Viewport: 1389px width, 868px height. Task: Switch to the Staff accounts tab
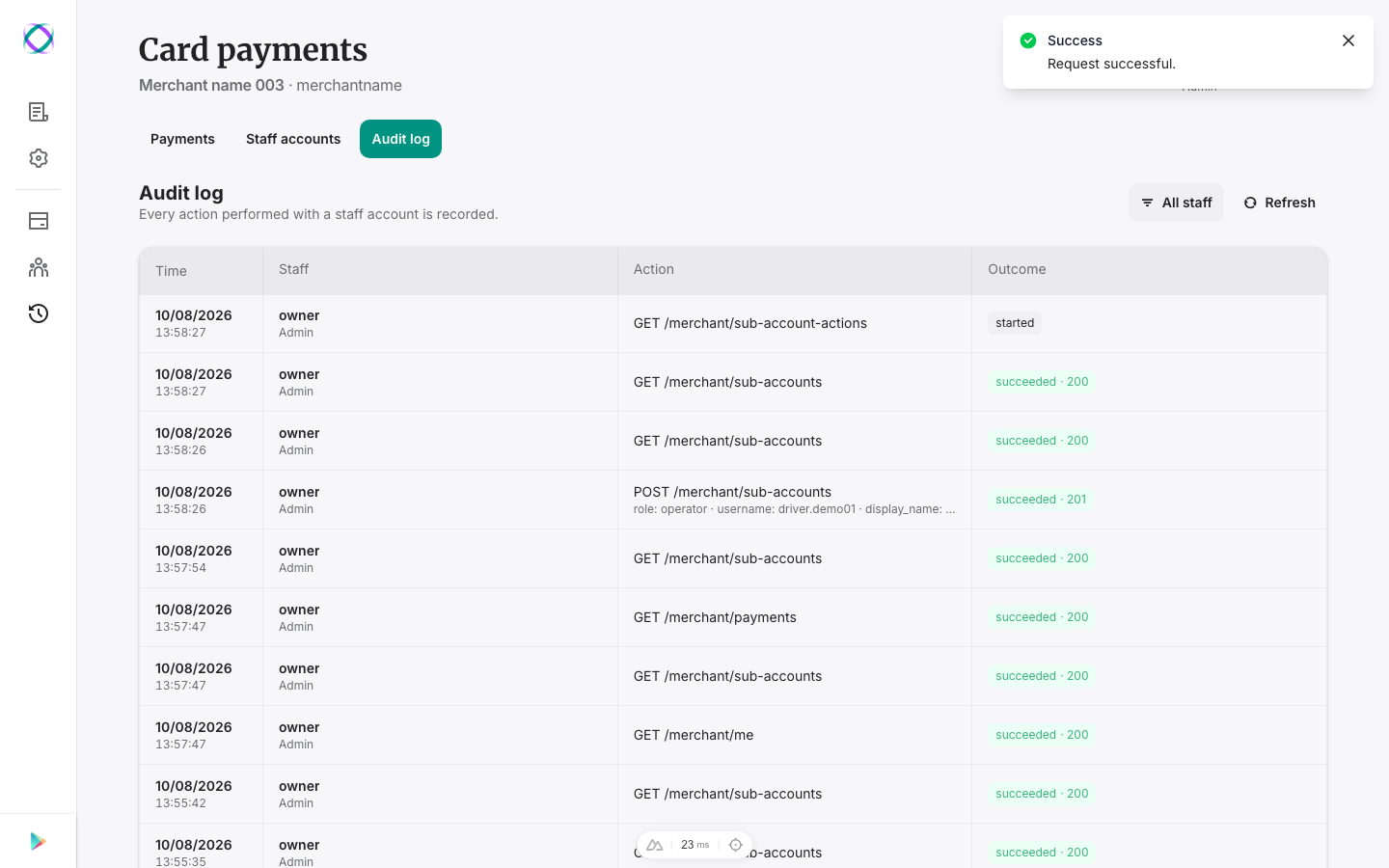click(x=293, y=139)
